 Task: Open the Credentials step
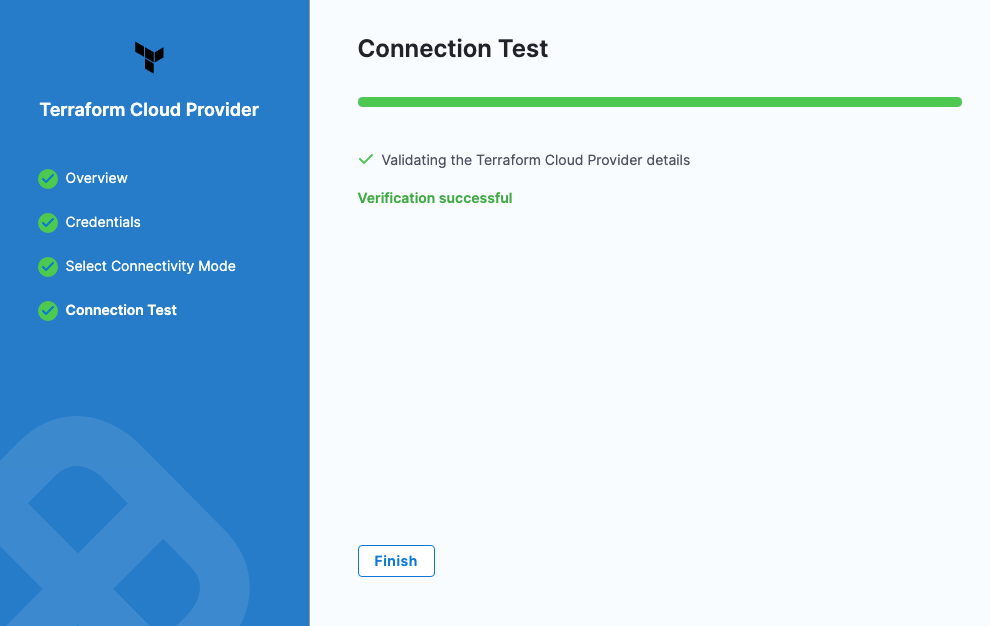click(103, 222)
